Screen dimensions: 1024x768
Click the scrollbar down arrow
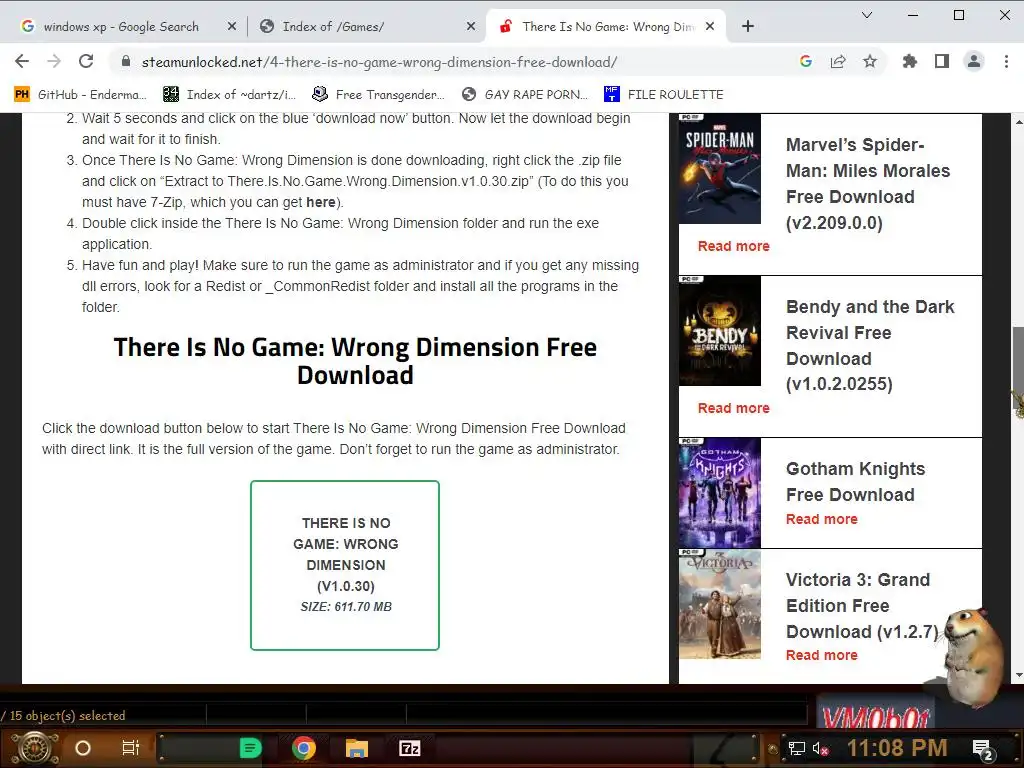1018,675
